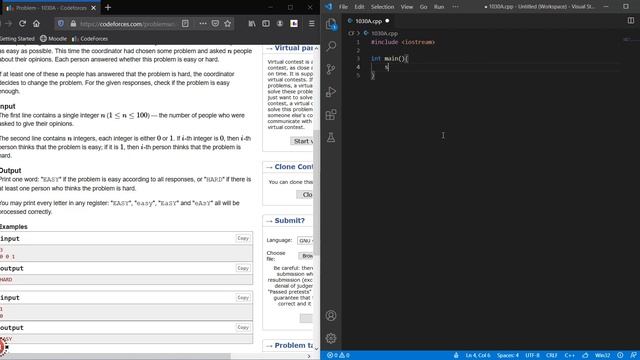
Task: Click the Firefox address bar
Action: (x=127, y=24)
